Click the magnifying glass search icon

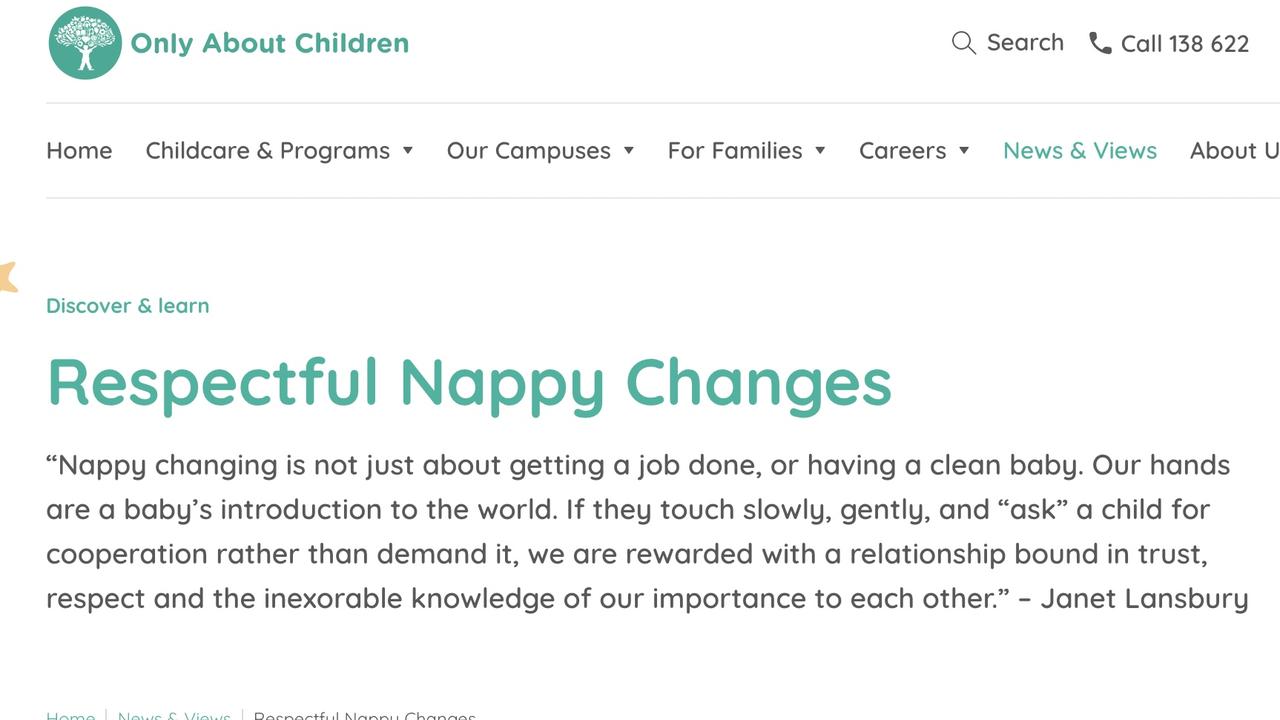tap(963, 43)
